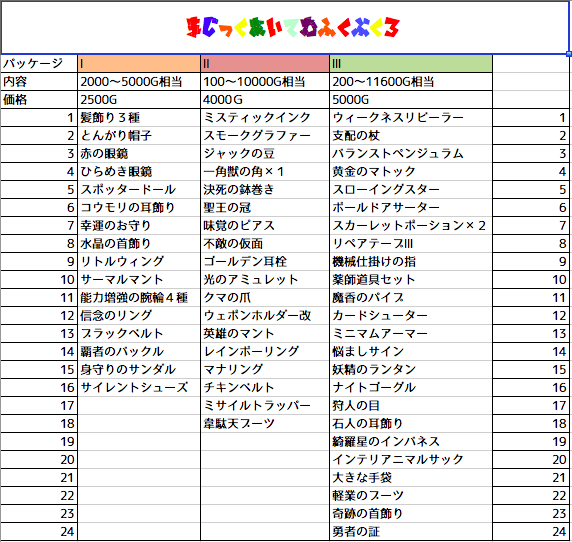Click the ブラックベルト cell
572x542 pixels.
(139, 333)
